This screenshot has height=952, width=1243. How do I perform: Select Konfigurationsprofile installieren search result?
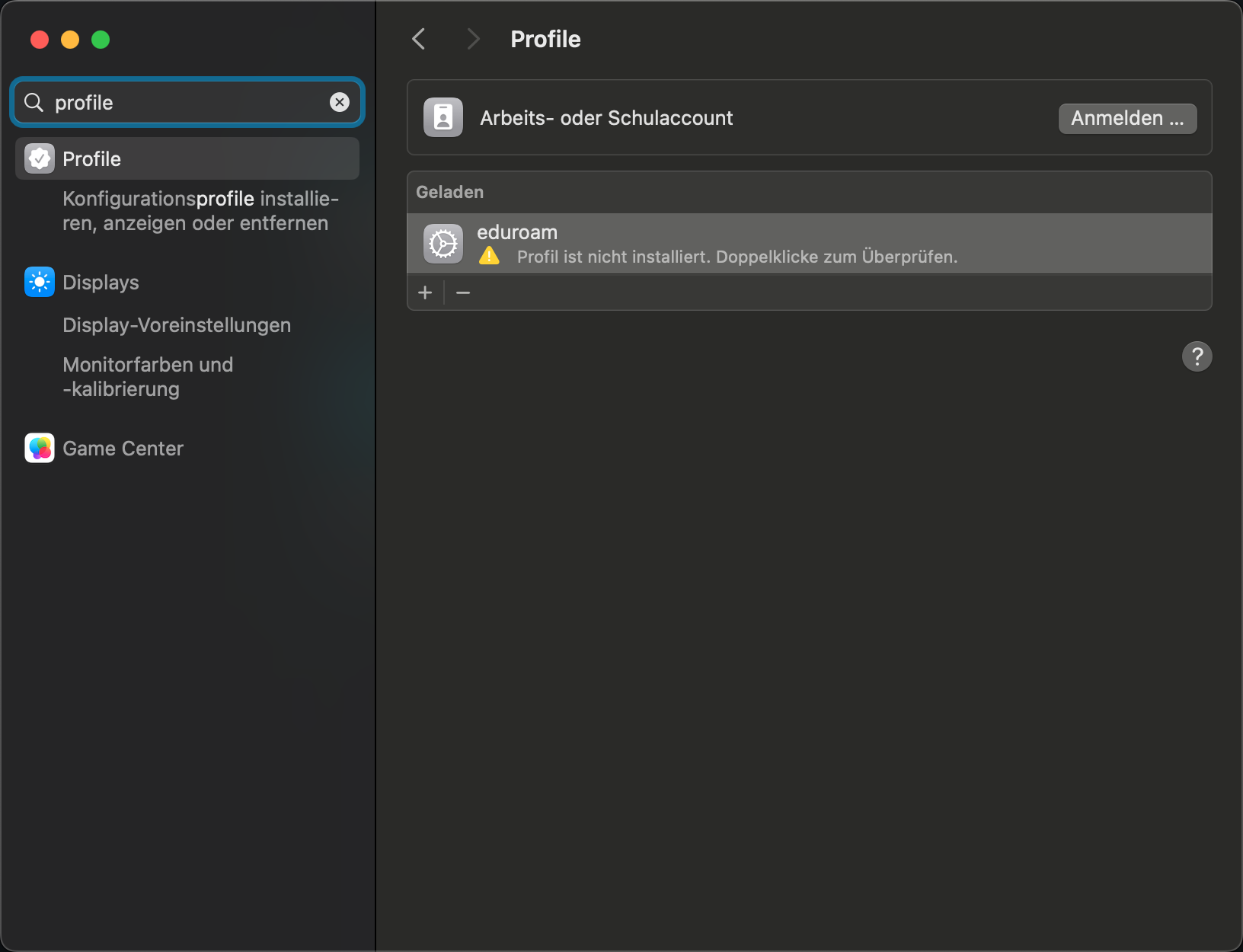[x=200, y=211]
